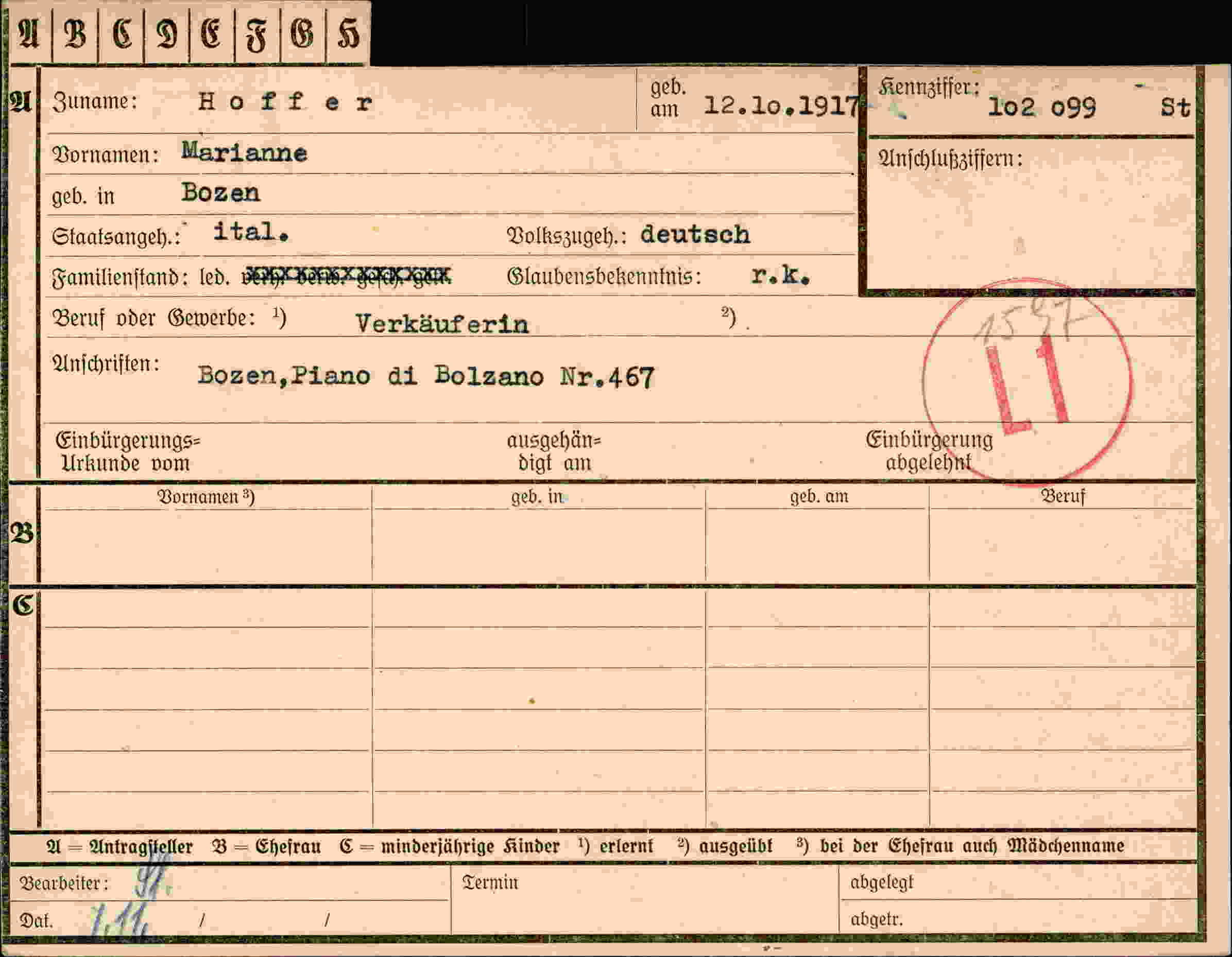Viewport: 1232px width, 957px height.
Task: Click Kennziffer number '102 099'
Action: tap(1042, 107)
